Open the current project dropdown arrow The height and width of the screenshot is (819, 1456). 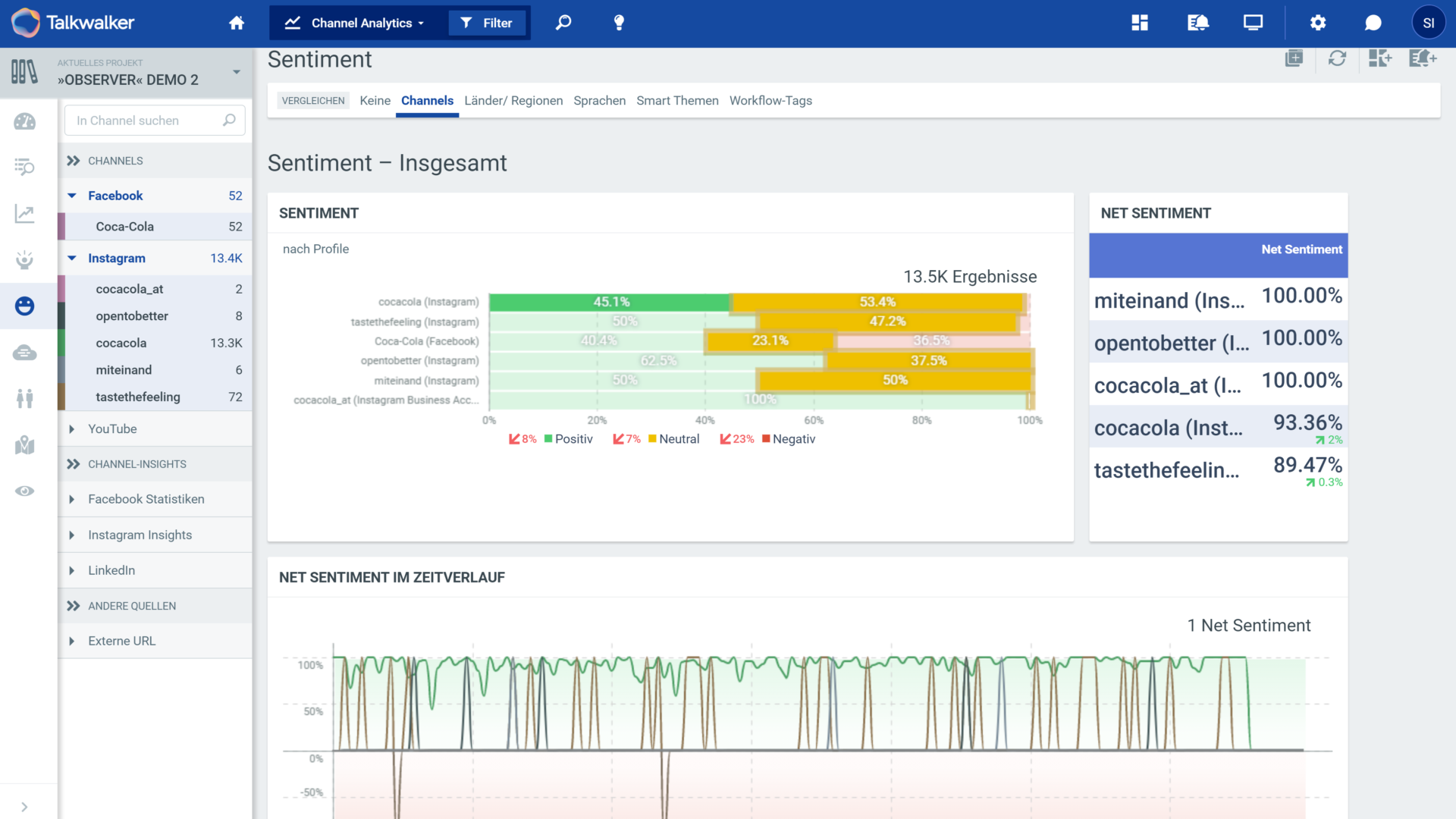click(237, 72)
